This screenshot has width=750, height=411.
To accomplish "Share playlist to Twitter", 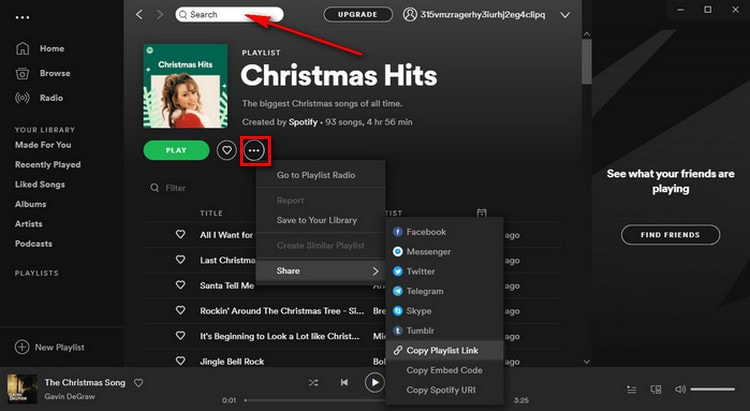I will pos(444,271).
